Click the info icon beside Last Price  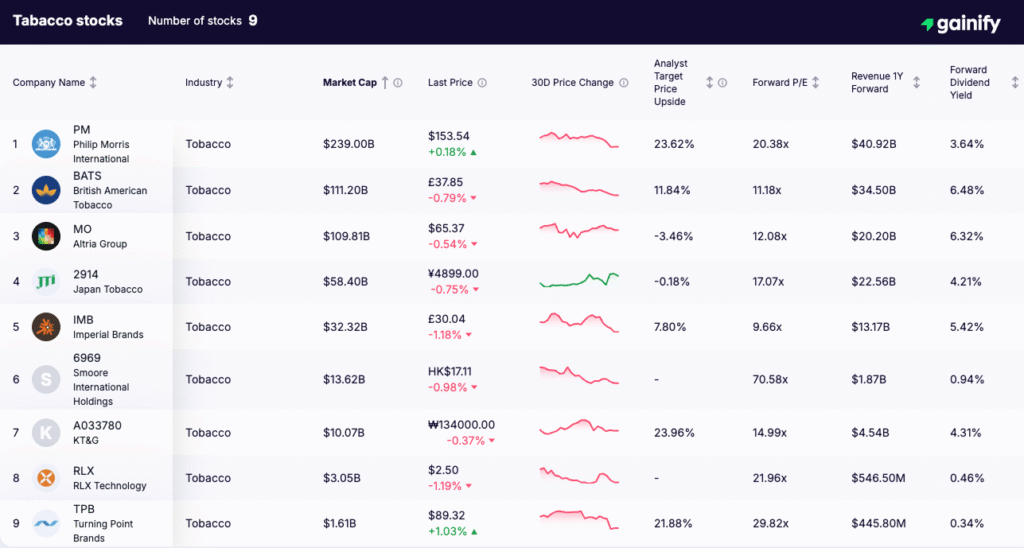[482, 83]
